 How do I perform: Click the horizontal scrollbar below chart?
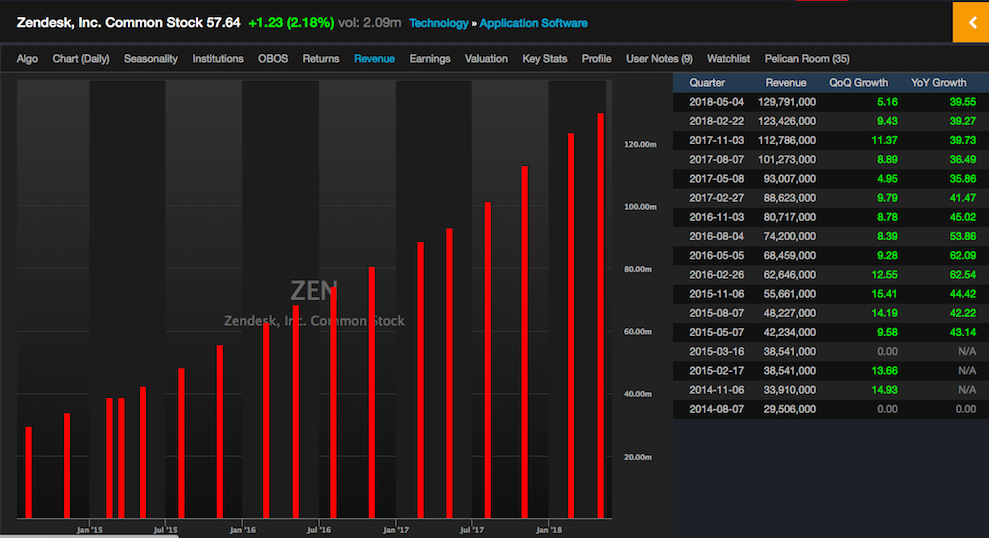point(89,536)
